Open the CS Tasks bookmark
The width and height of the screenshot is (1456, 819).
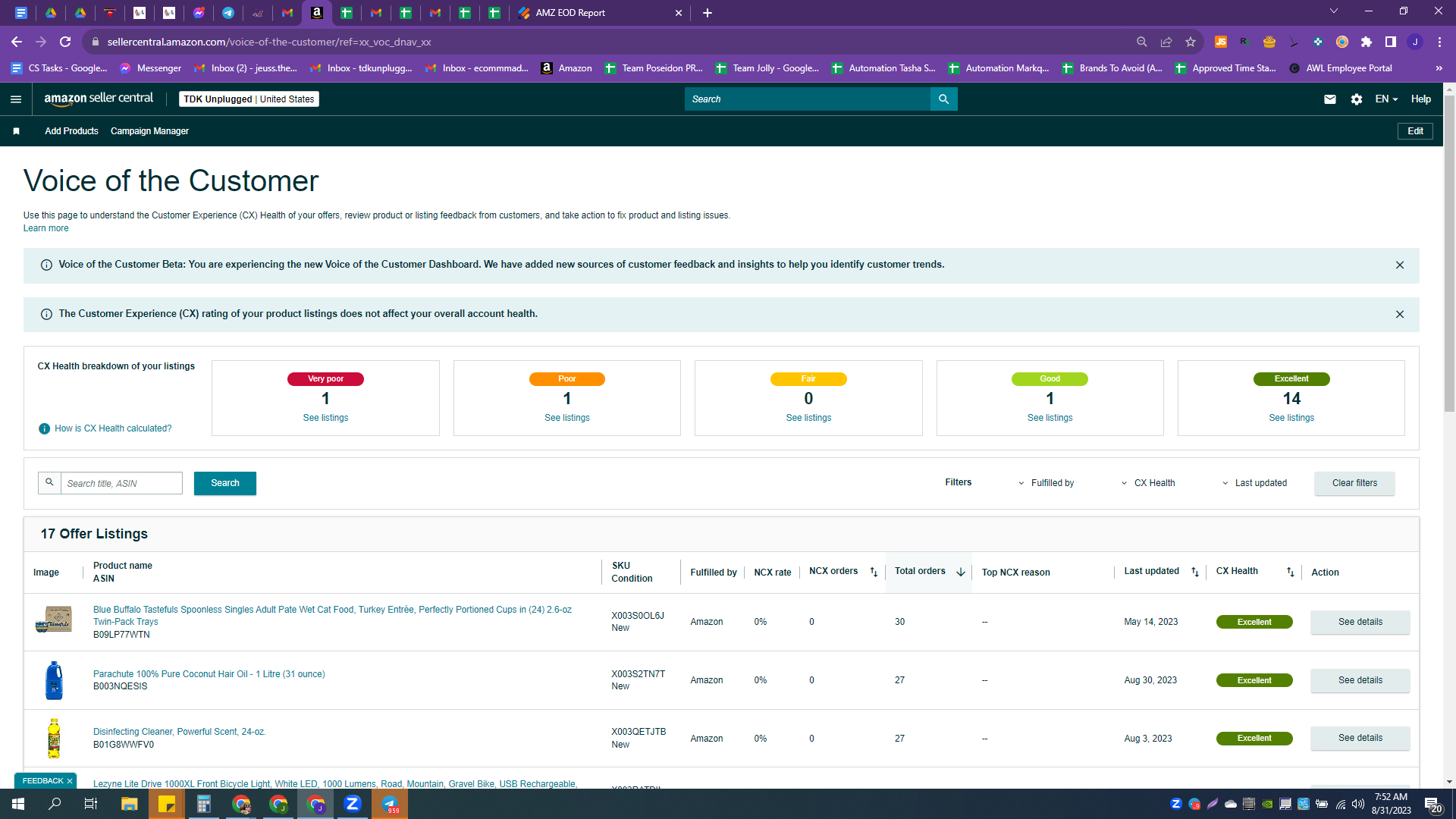[x=59, y=68]
